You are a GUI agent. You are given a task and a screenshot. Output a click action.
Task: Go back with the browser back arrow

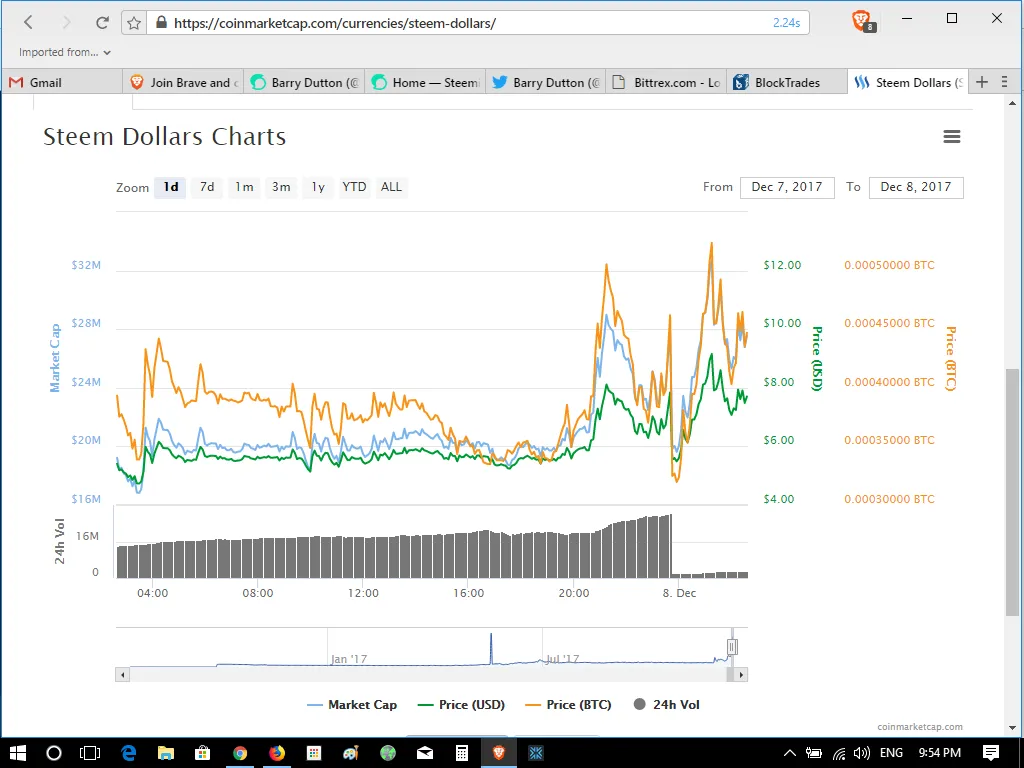[28, 22]
